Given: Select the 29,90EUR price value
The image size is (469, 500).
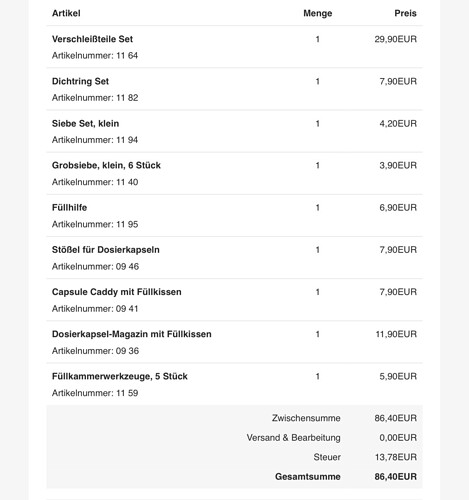Looking at the screenshot, I should click(396, 39).
